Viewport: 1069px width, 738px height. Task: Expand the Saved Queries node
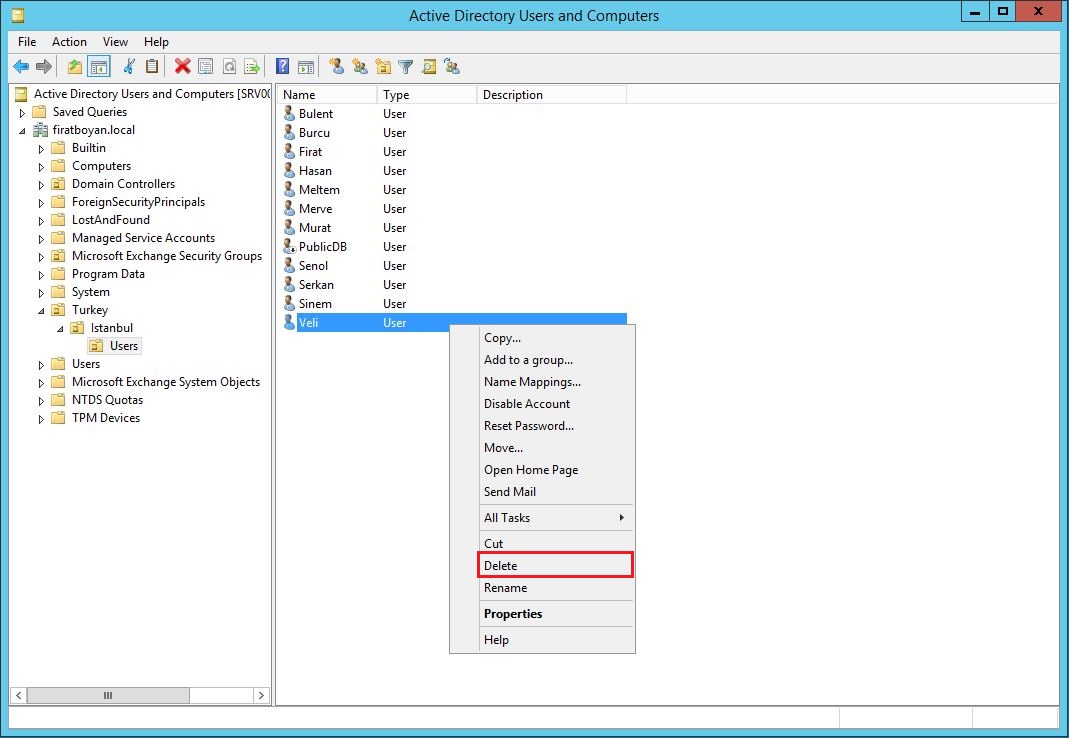[x=22, y=113]
